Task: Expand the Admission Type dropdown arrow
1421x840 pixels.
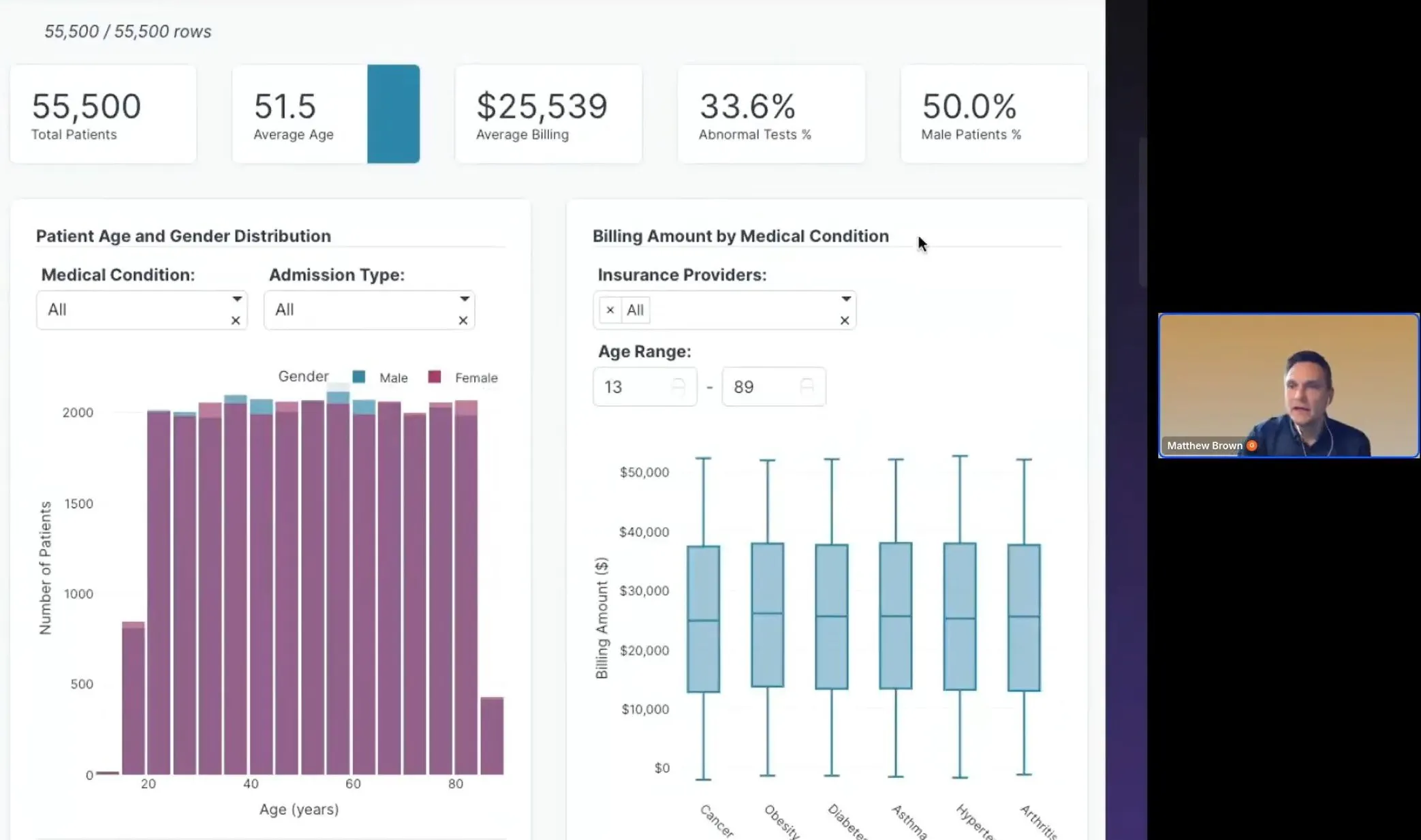Action: 464,299
